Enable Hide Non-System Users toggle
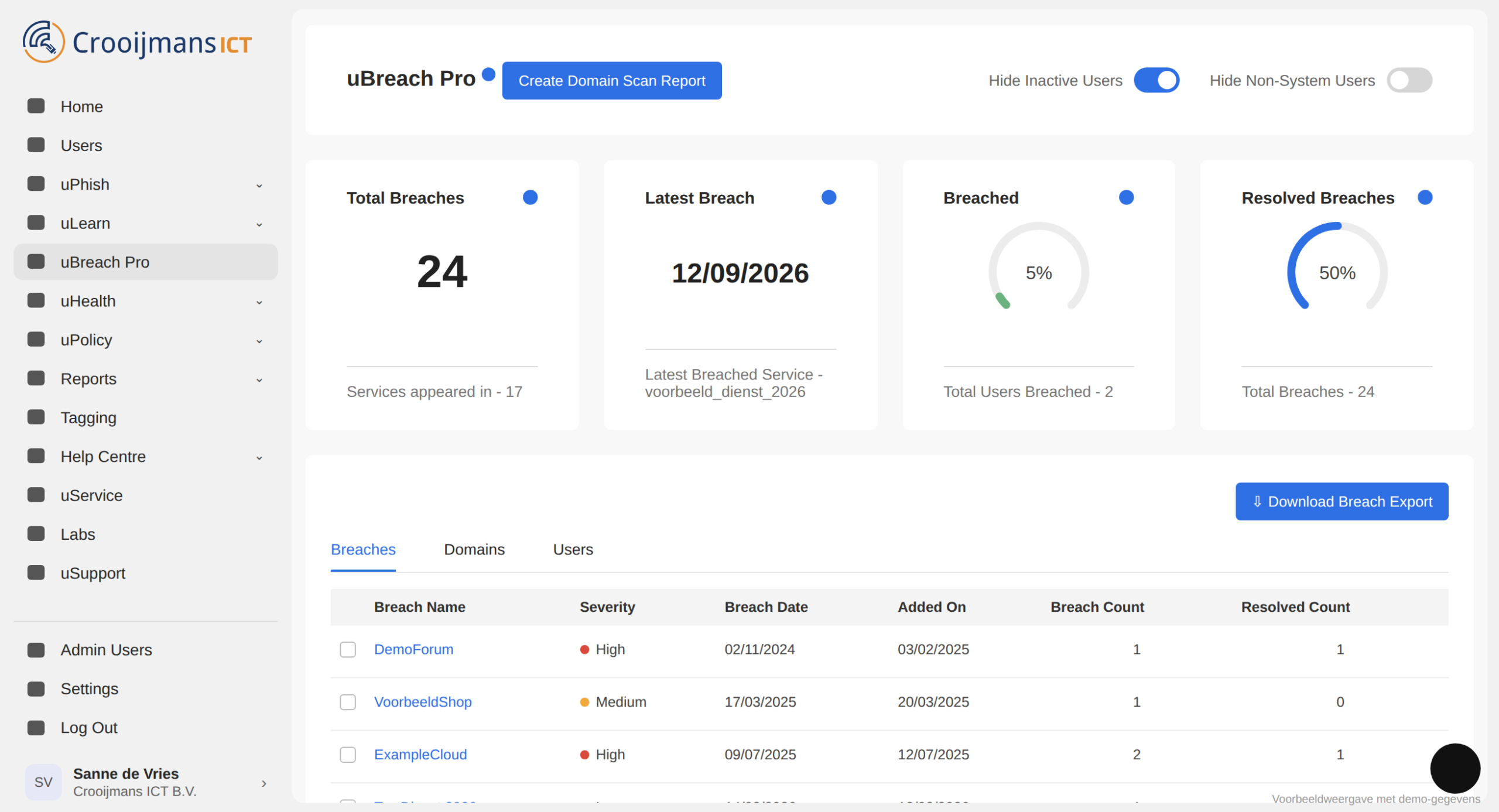The width and height of the screenshot is (1499, 812). [1409, 80]
